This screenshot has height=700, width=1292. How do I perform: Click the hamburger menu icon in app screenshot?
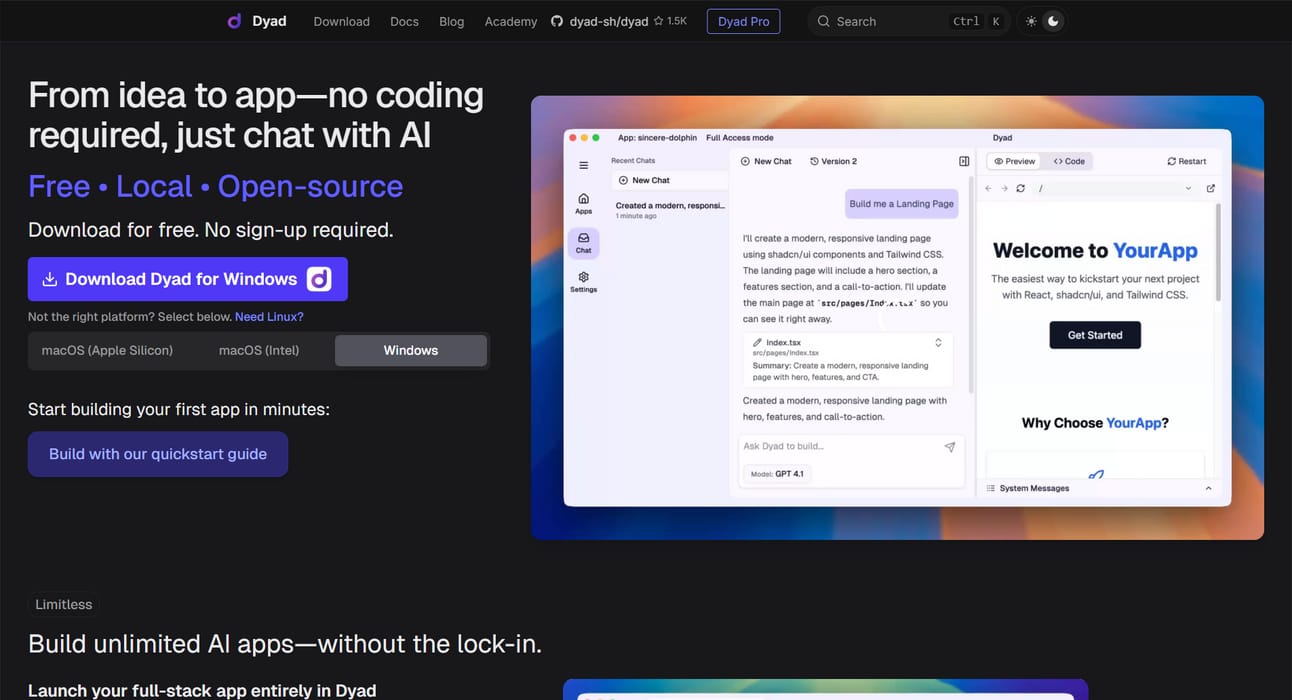coord(584,165)
